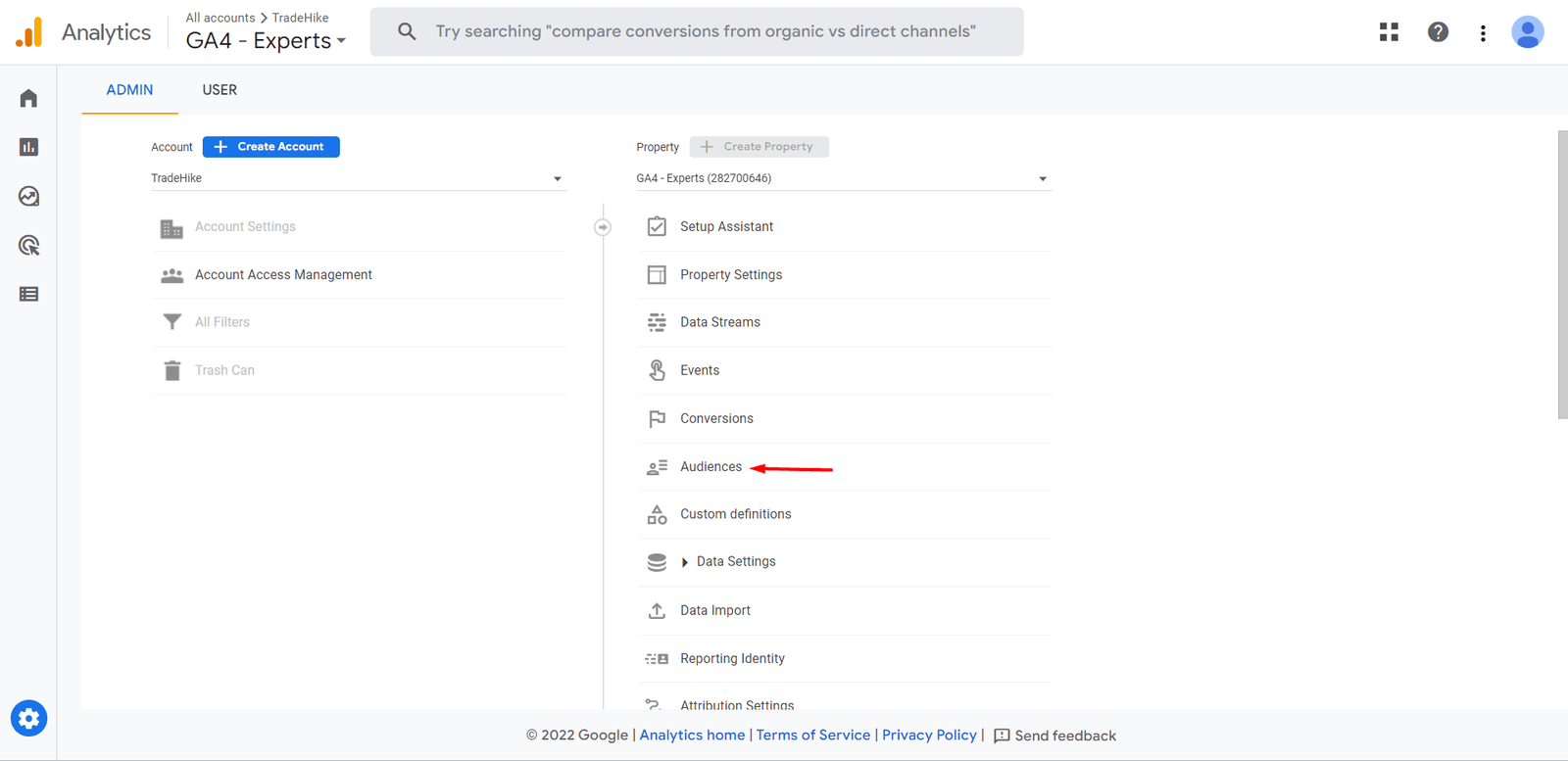The image size is (1568, 761).
Task: Open the TradeHike account dropdown
Action: (358, 178)
